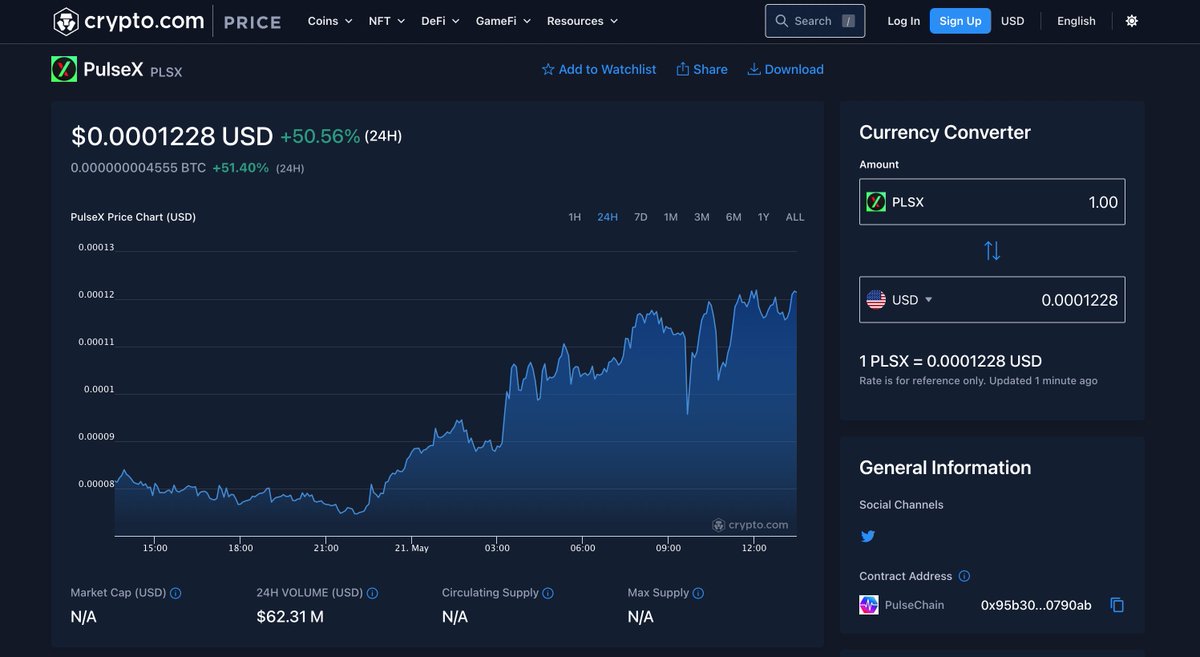Click the USD amount output field
The width and height of the screenshot is (1200, 657).
click(x=992, y=300)
